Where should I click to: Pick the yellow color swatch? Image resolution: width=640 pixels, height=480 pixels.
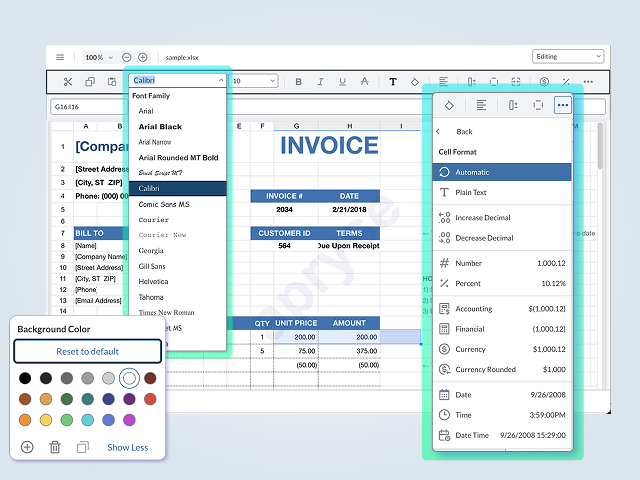tap(46, 420)
